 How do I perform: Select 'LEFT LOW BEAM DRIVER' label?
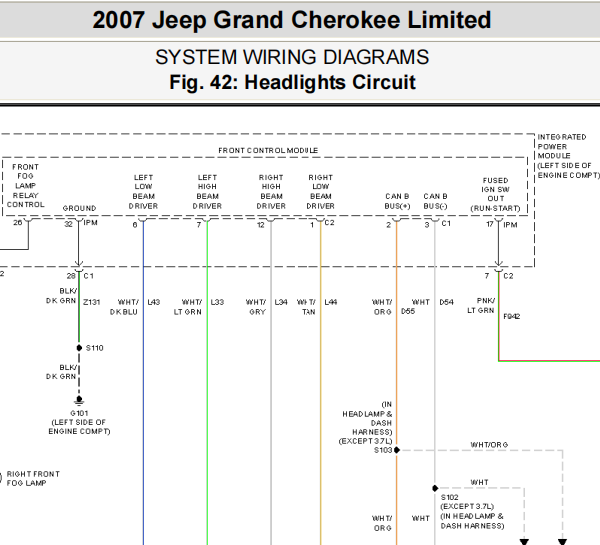143,192
